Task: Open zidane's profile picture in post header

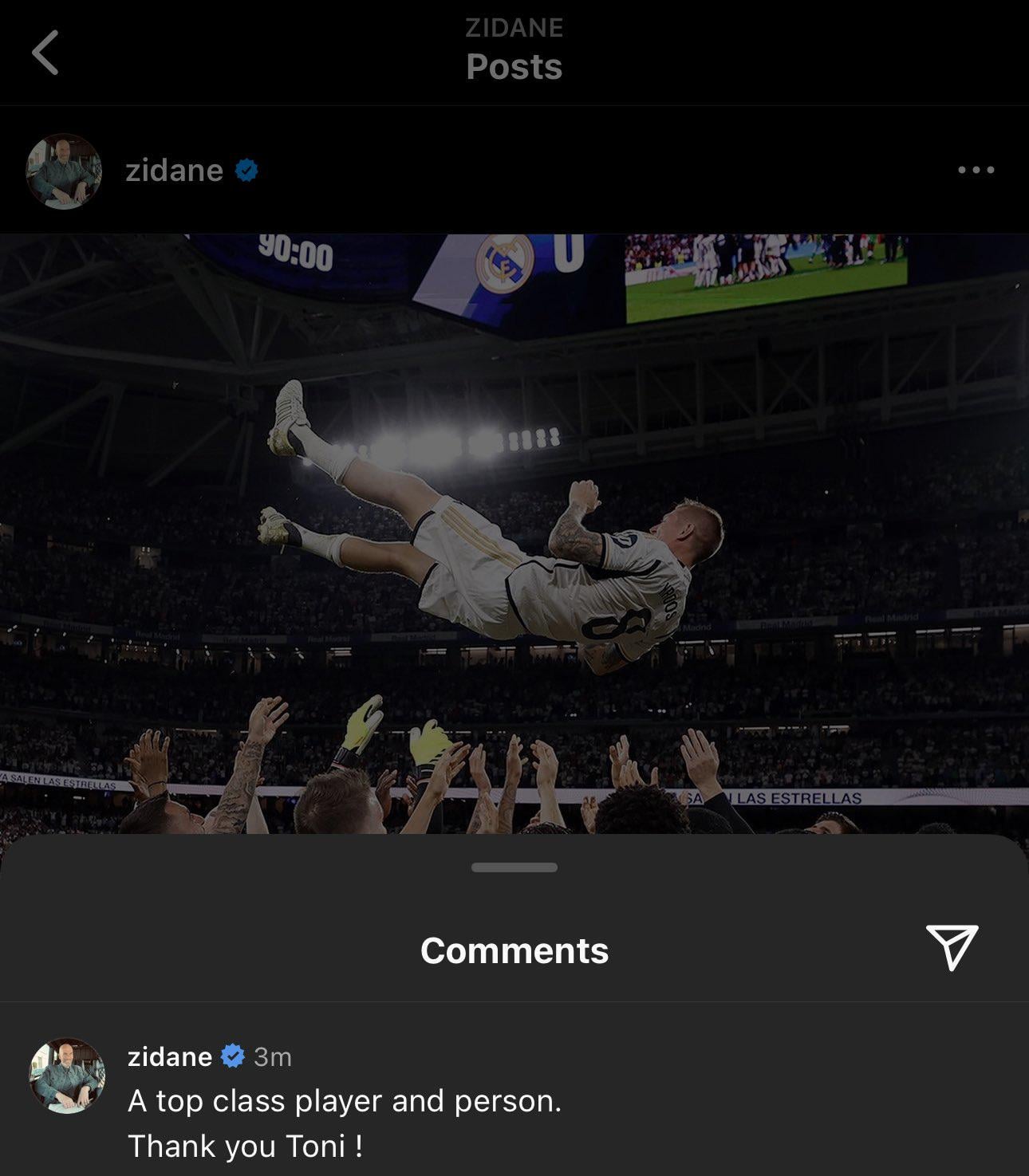Action: (64, 171)
